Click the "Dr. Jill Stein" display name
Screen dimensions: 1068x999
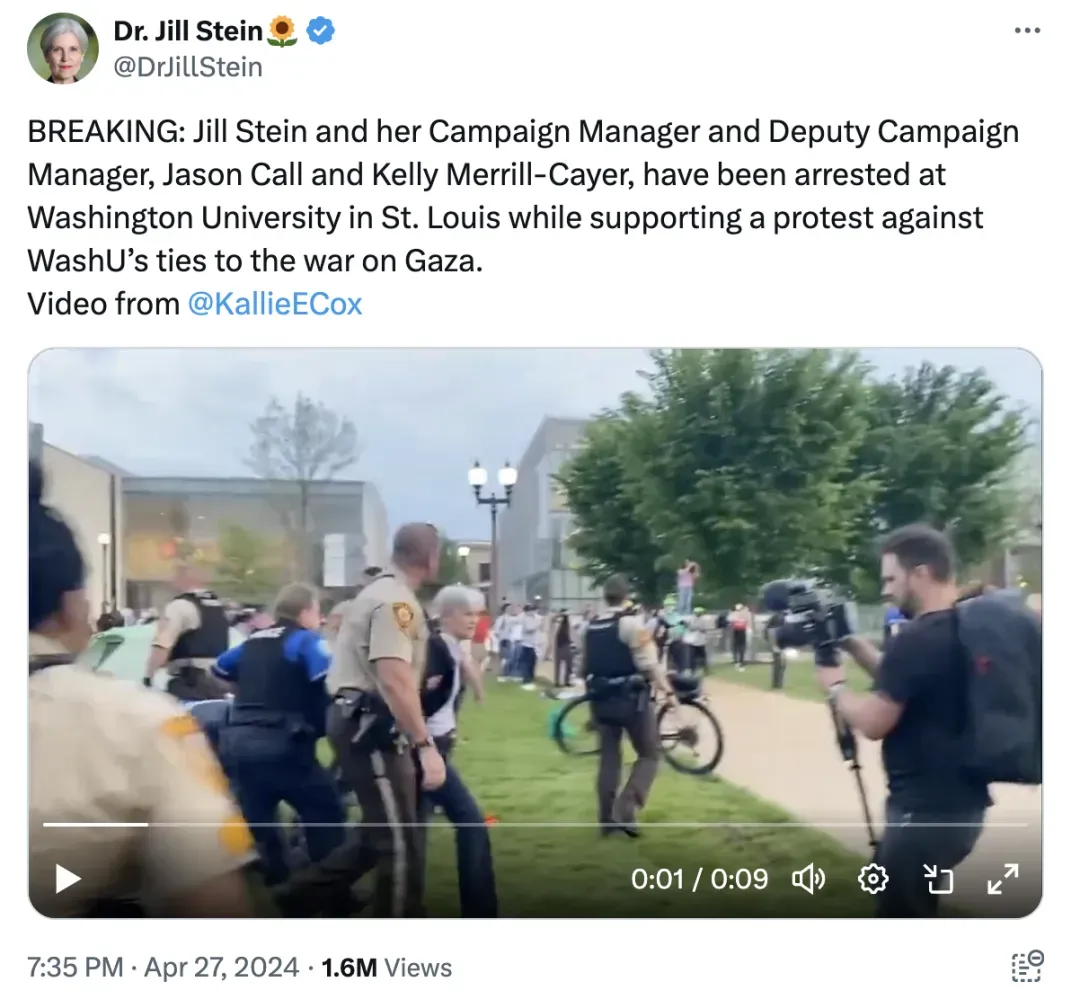(x=188, y=32)
